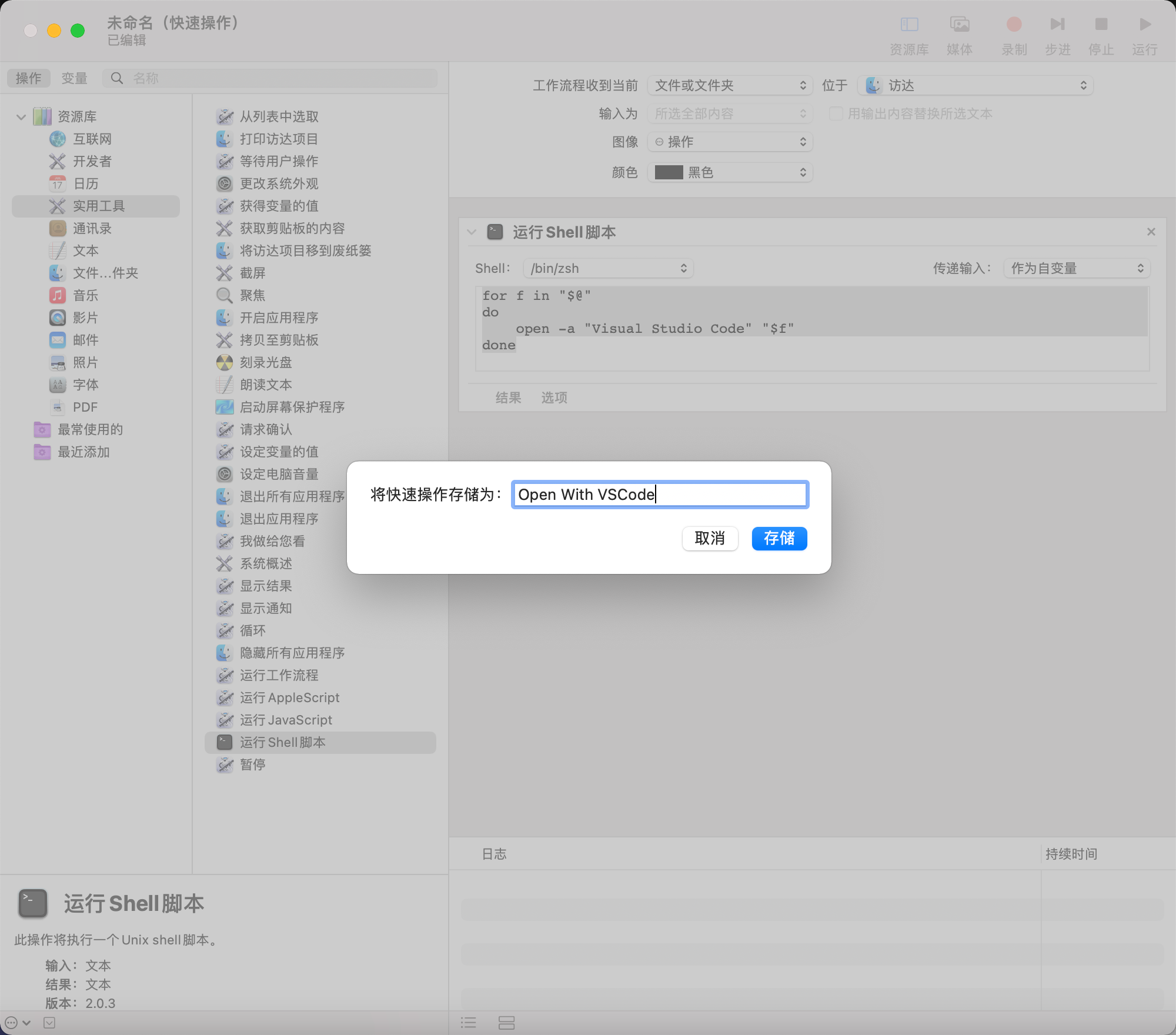The image size is (1176, 1035).
Task: Click the 持续时间 duration column header
Action: (1071, 854)
